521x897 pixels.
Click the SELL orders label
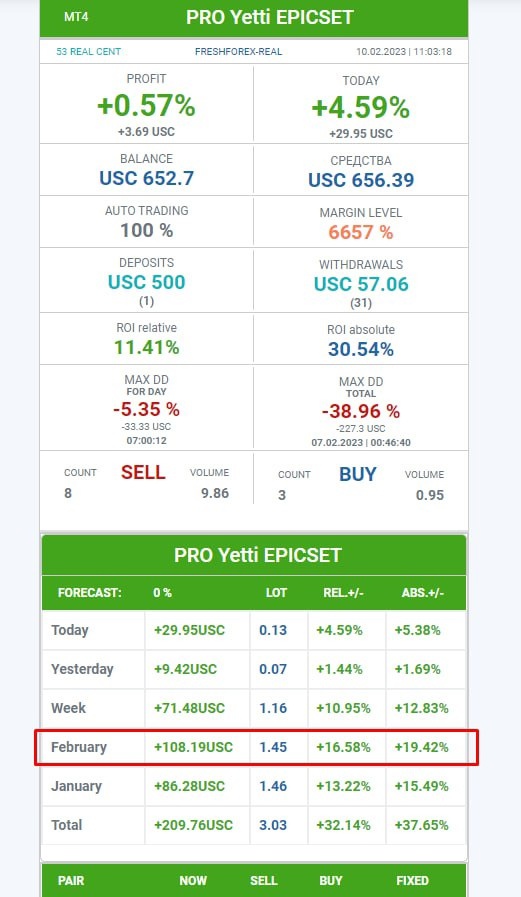[143, 473]
